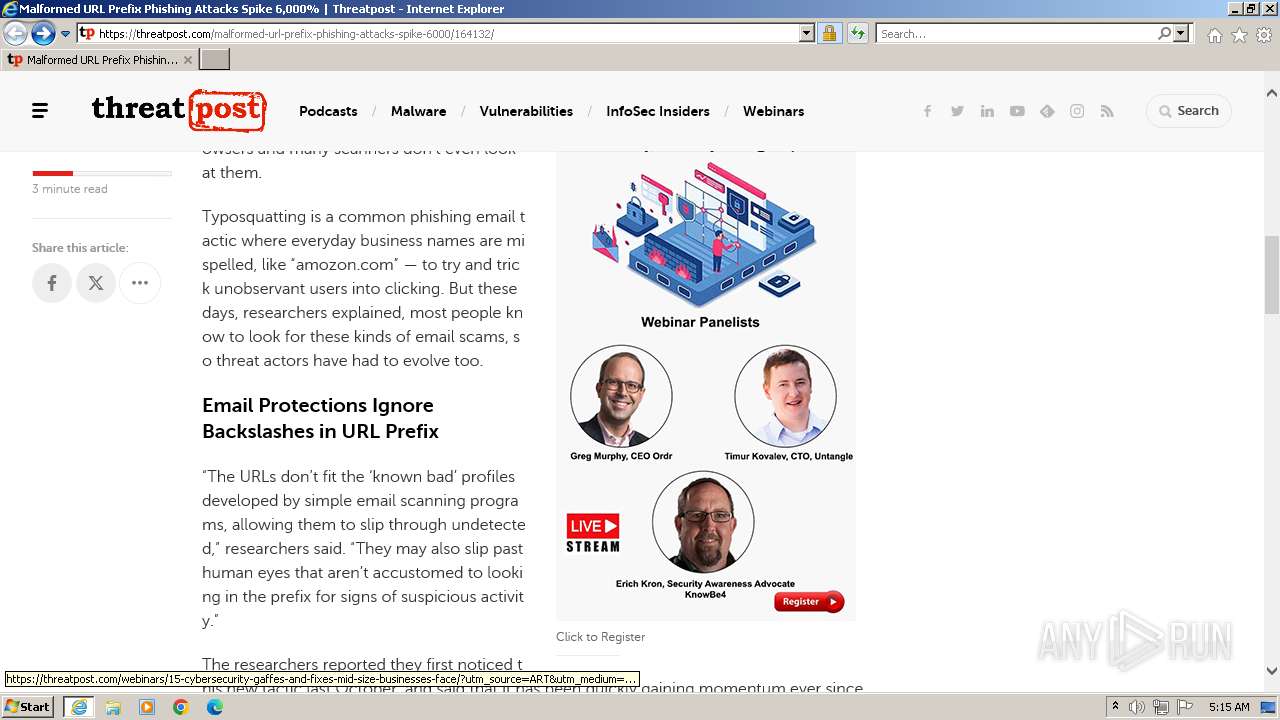Click the URL address field

point(448,33)
